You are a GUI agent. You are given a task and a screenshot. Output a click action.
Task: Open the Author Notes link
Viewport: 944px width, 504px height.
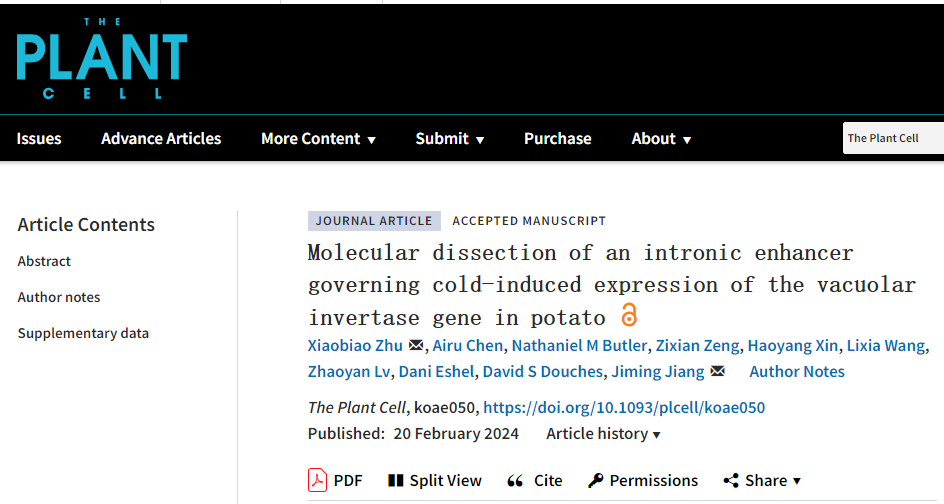[796, 372]
